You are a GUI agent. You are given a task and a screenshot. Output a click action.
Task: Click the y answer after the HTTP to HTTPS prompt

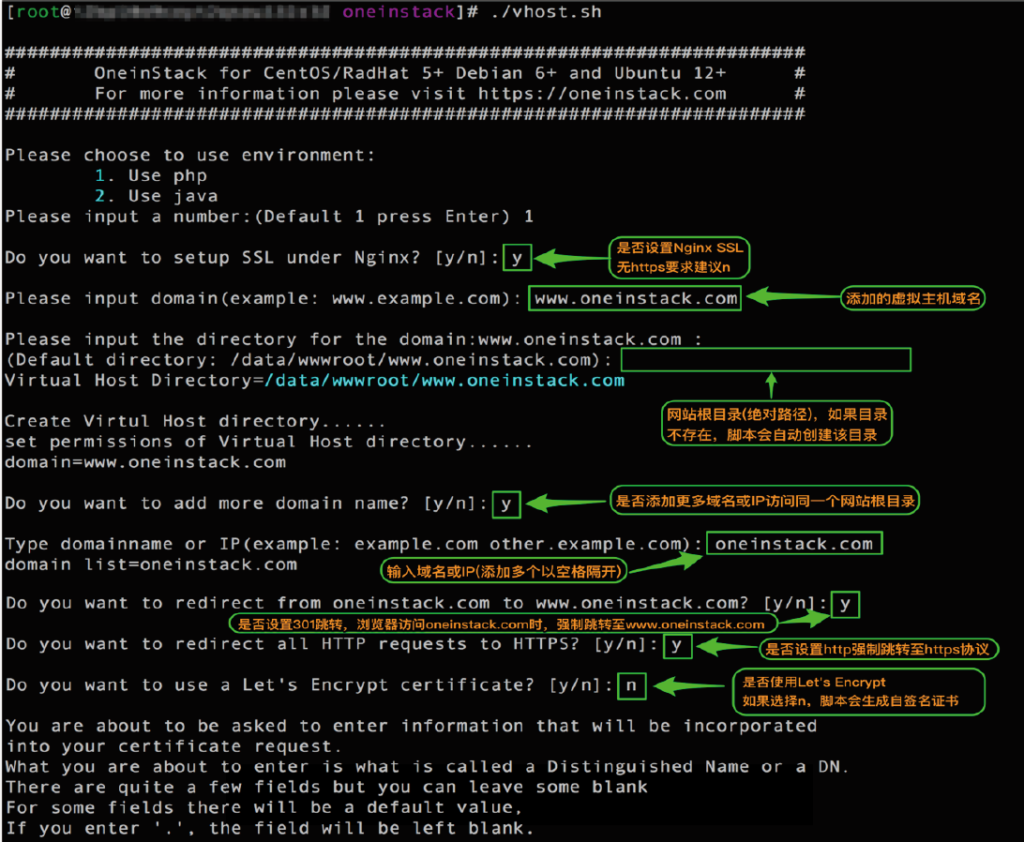coord(677,646)
